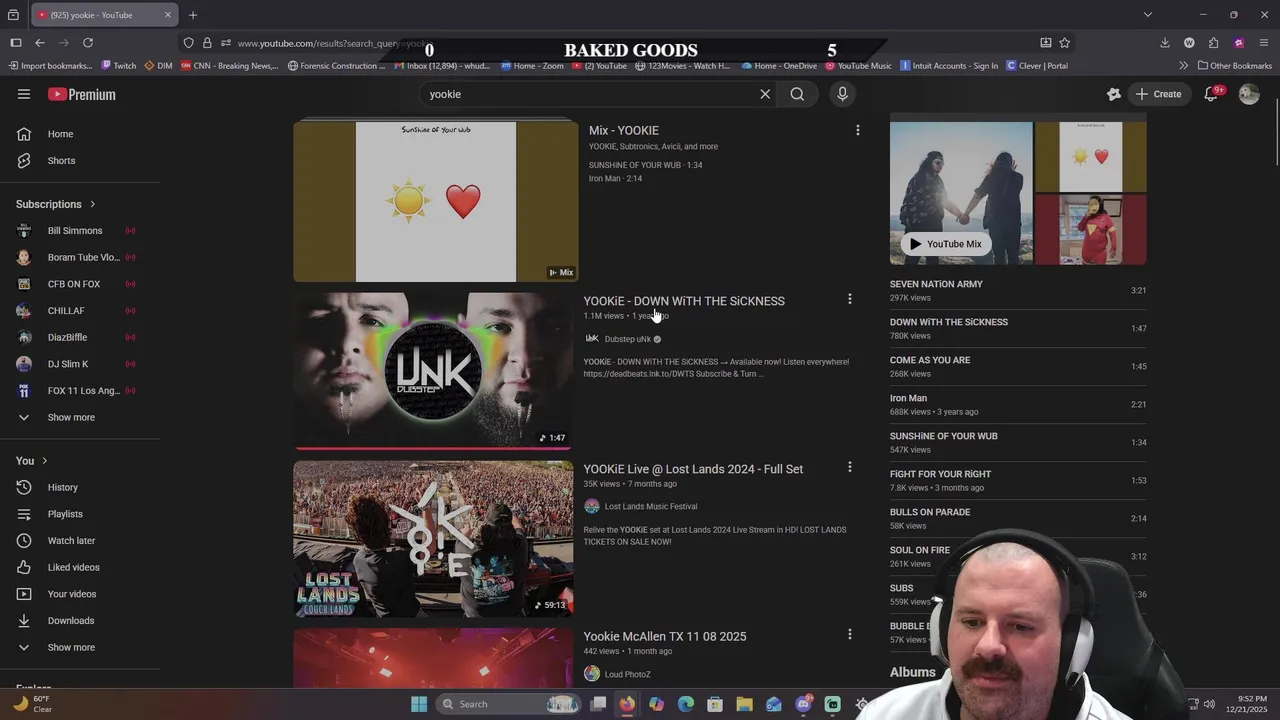Click the taskbar Search box
Screen dimensions: 1280x720
(x=510, y=704)
